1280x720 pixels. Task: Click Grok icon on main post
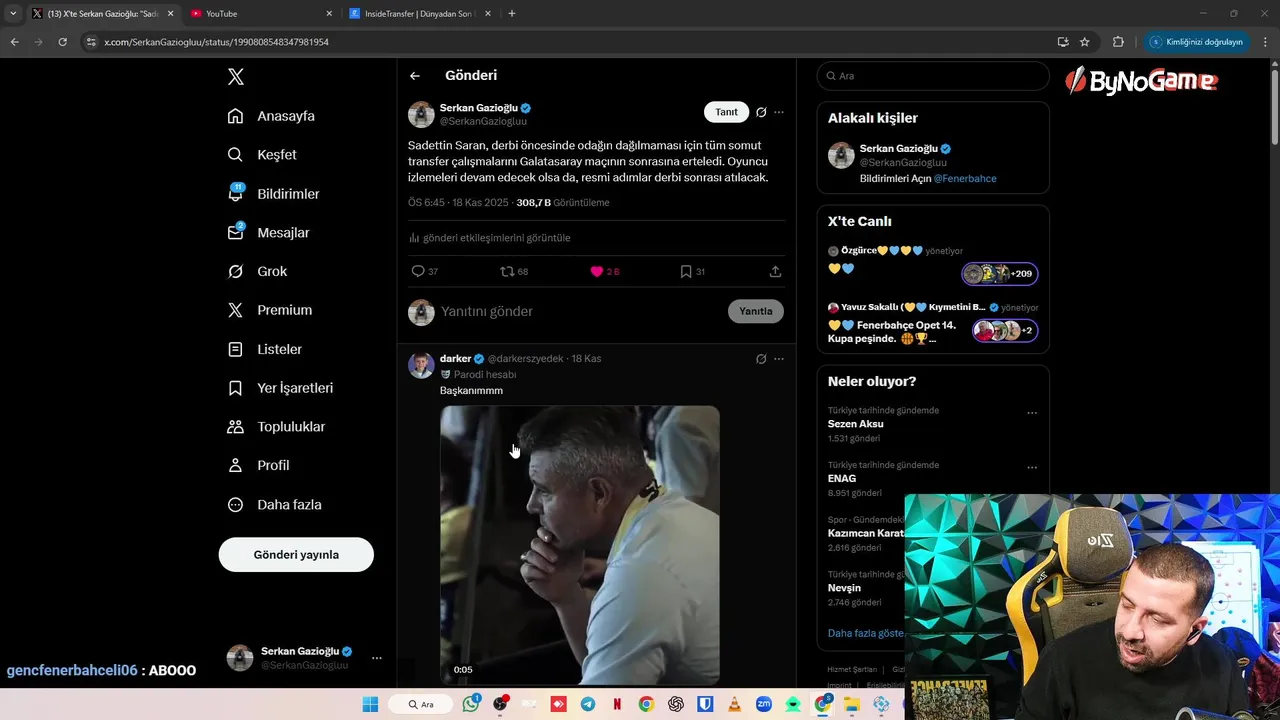pyautogui.click(x=761, y=112)
